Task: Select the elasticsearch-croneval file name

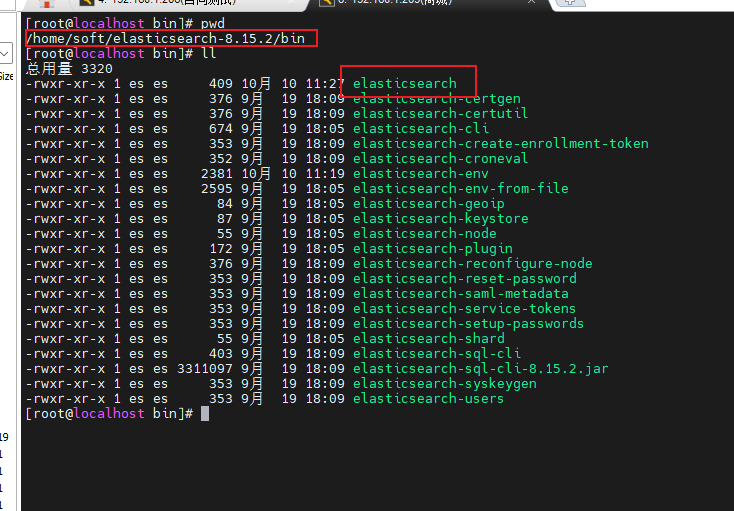Action: coord(440,158)
